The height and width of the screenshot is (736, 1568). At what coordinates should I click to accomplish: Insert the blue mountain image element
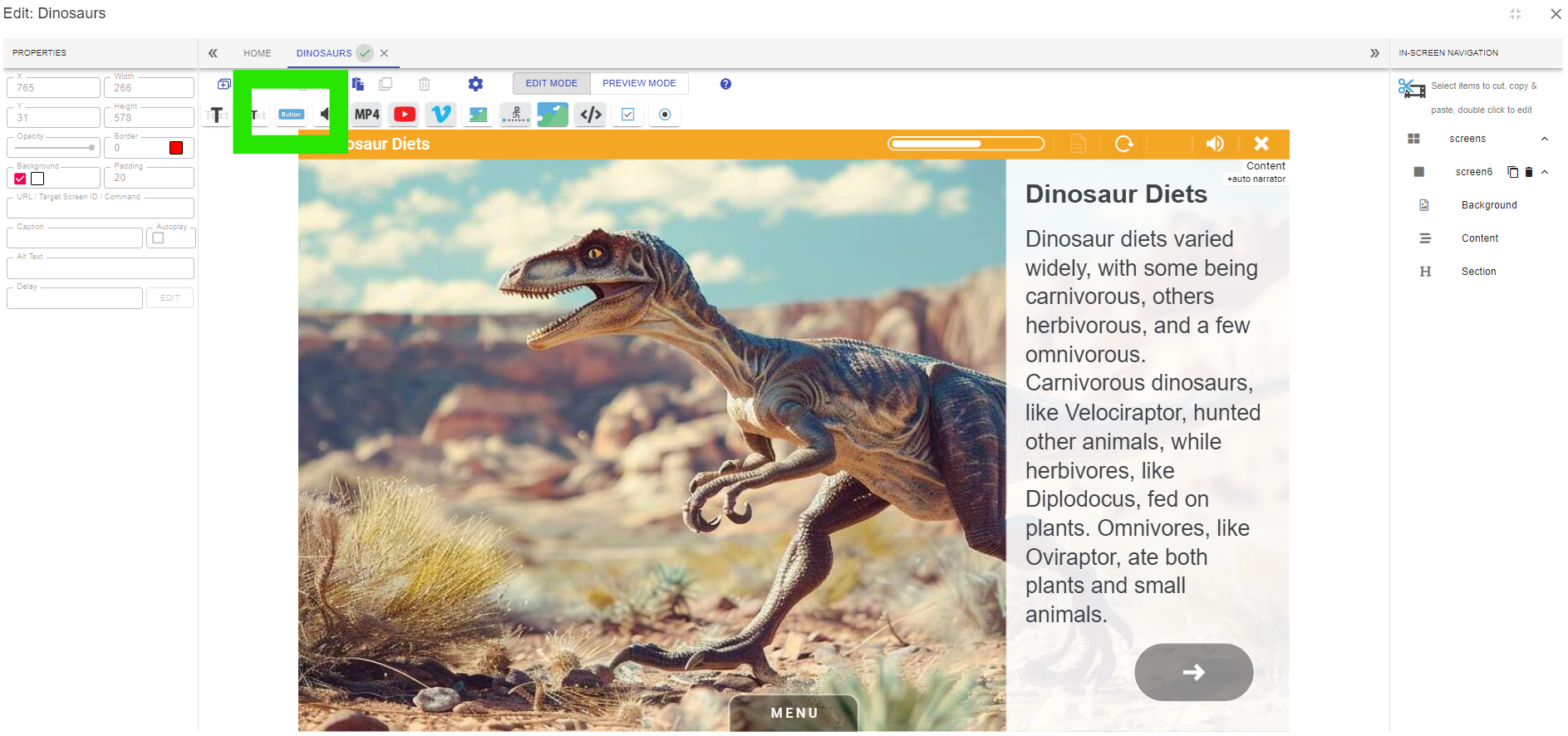pos(553,115)
